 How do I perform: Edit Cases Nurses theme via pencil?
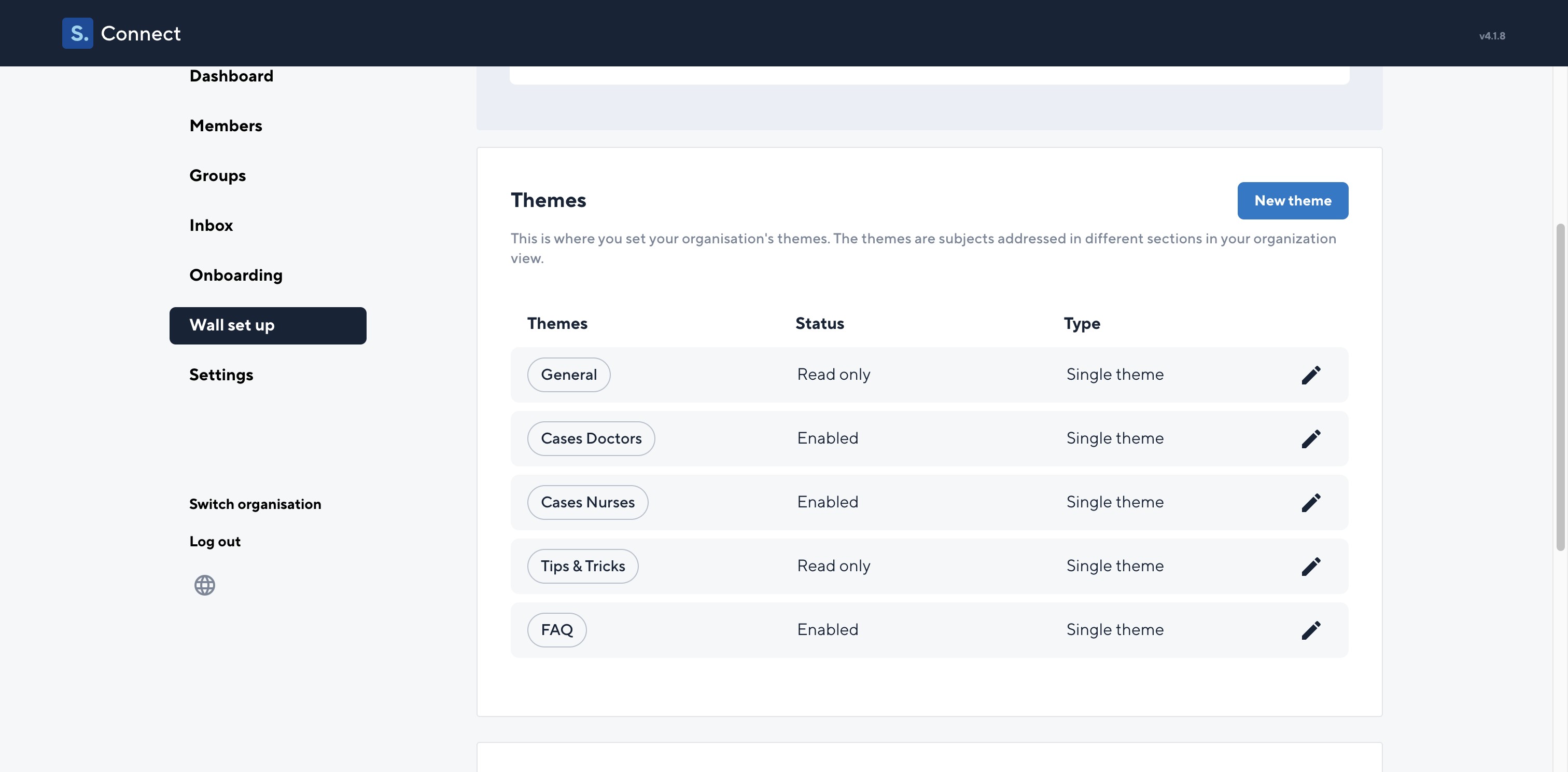pyautogui.click(x=1310, y=503)
